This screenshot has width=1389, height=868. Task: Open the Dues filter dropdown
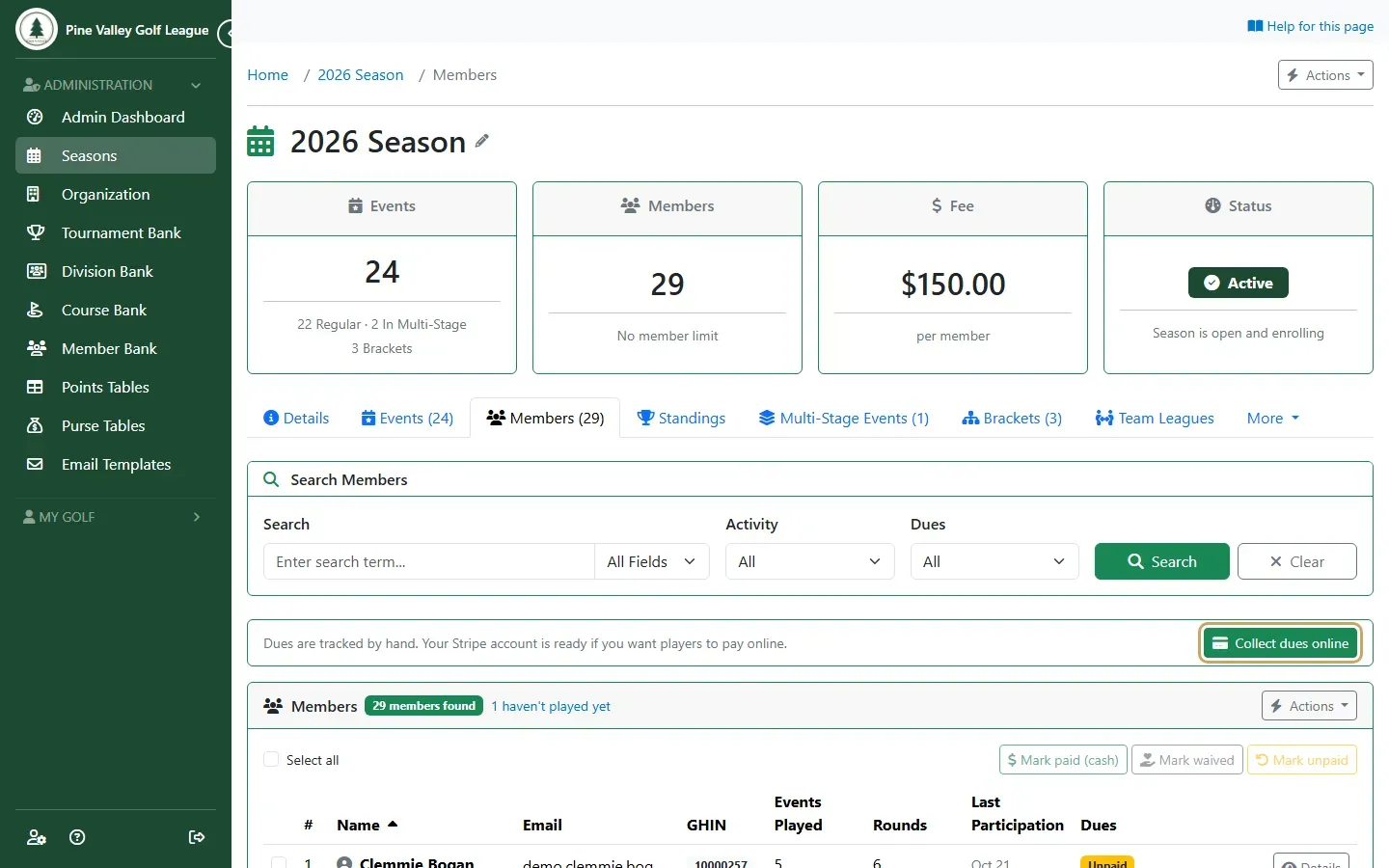994,561
